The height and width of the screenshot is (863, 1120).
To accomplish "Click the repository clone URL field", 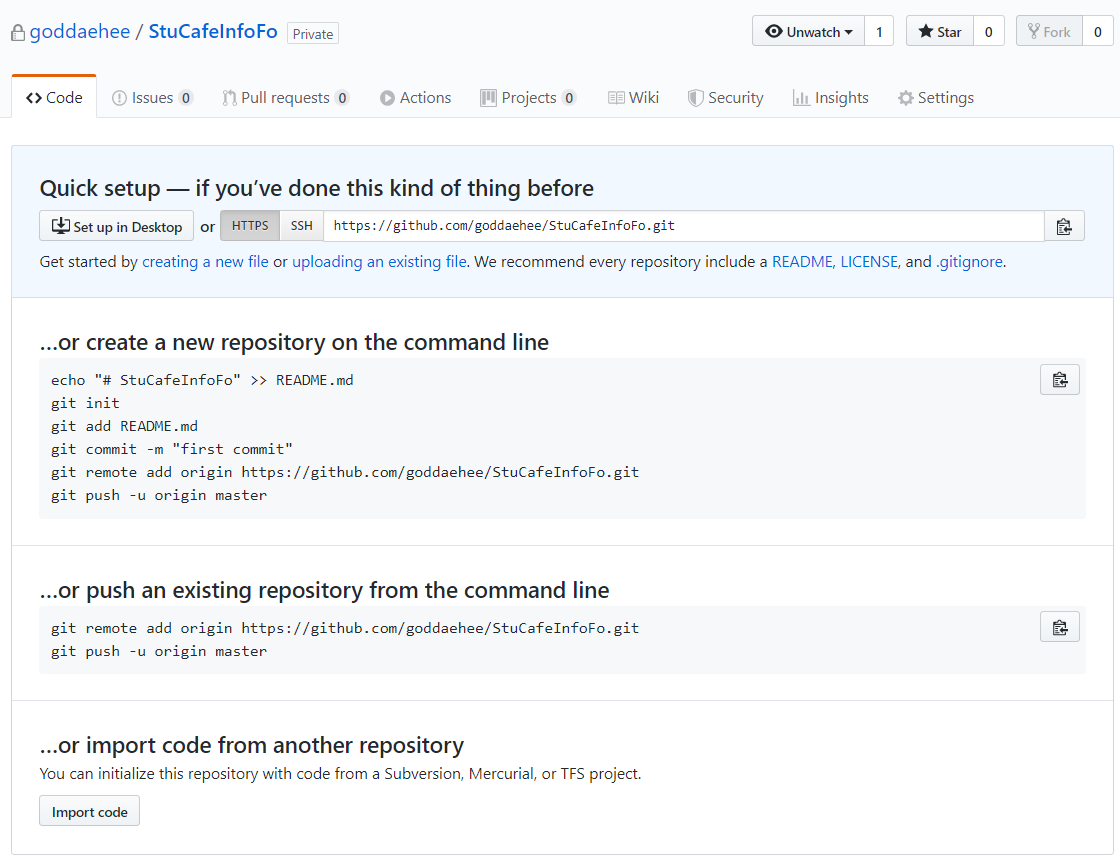I will [684, 226].
